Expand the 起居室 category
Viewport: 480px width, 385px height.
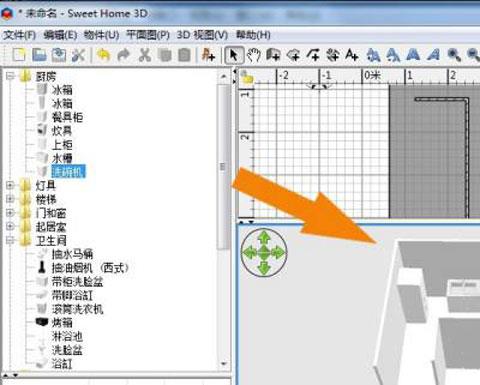point(10,226)
